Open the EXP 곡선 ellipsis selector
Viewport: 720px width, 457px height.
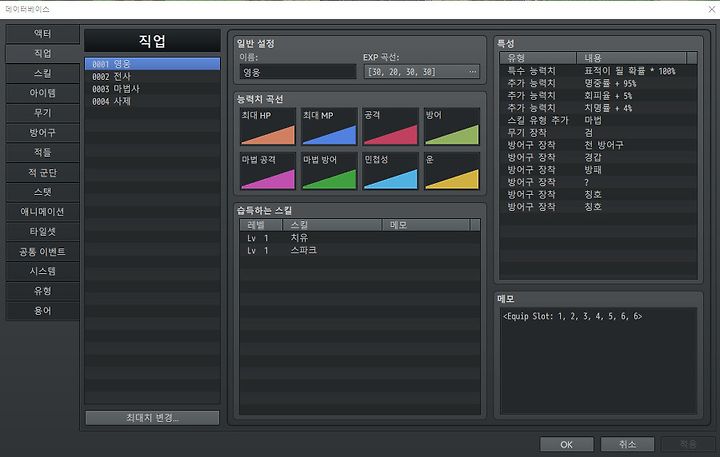point(472,72)
